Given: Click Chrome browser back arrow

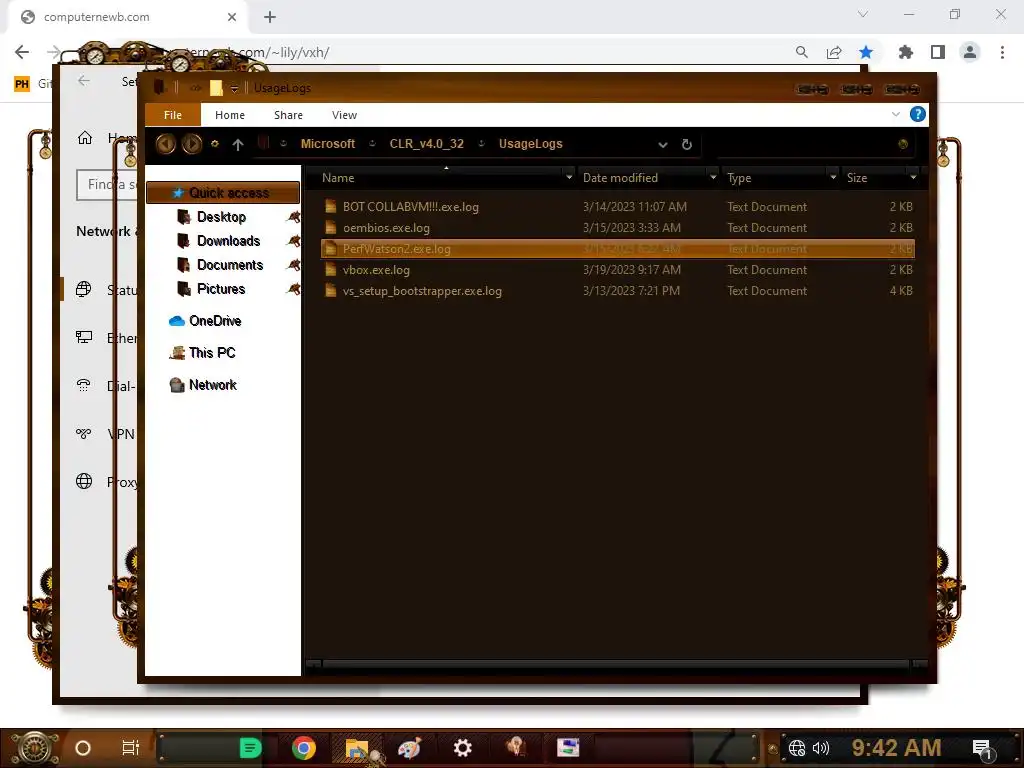Looking at the screenshot, I should tap(22, 52).
